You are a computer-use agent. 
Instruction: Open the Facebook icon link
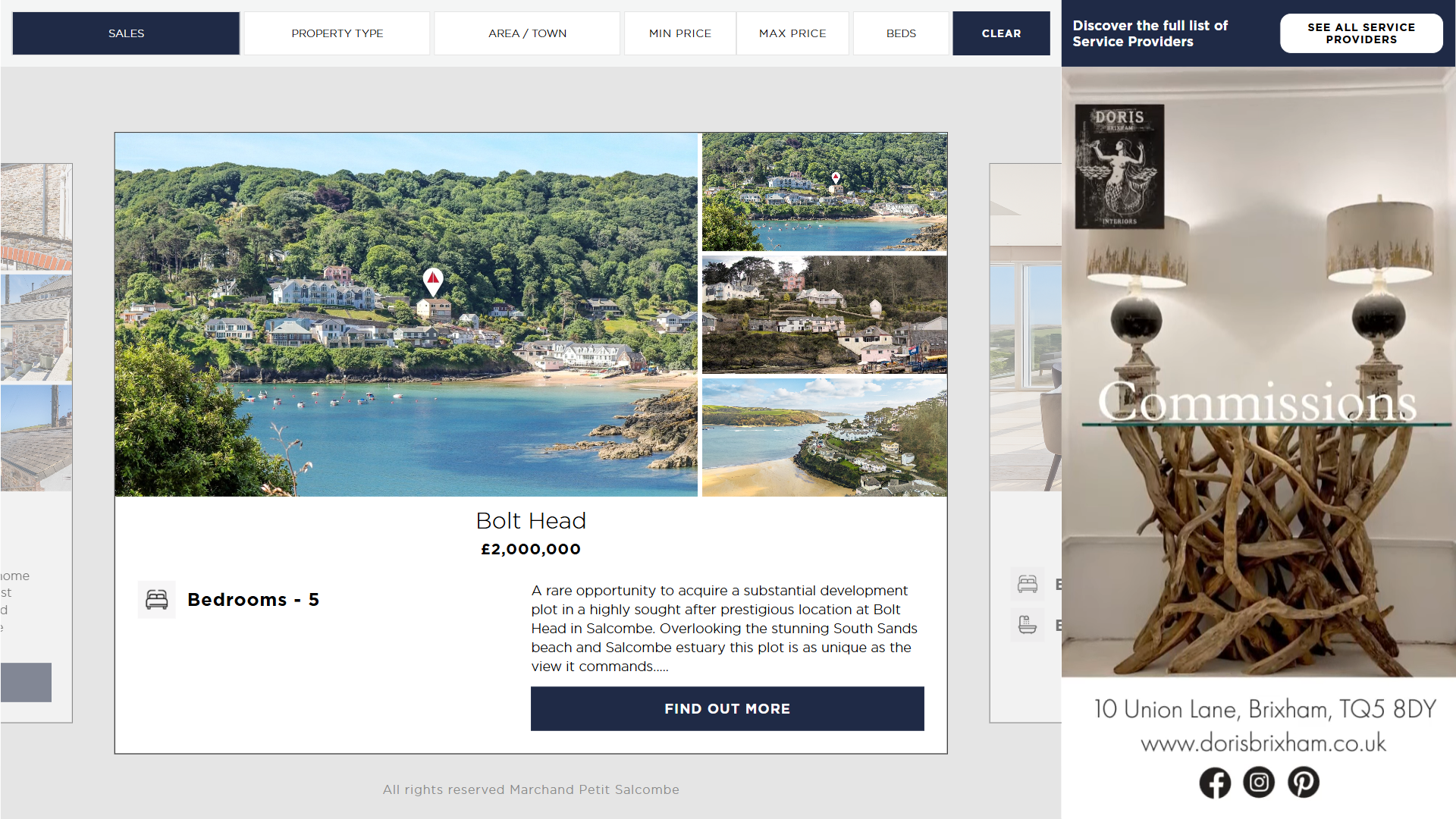pos(1215,783)
